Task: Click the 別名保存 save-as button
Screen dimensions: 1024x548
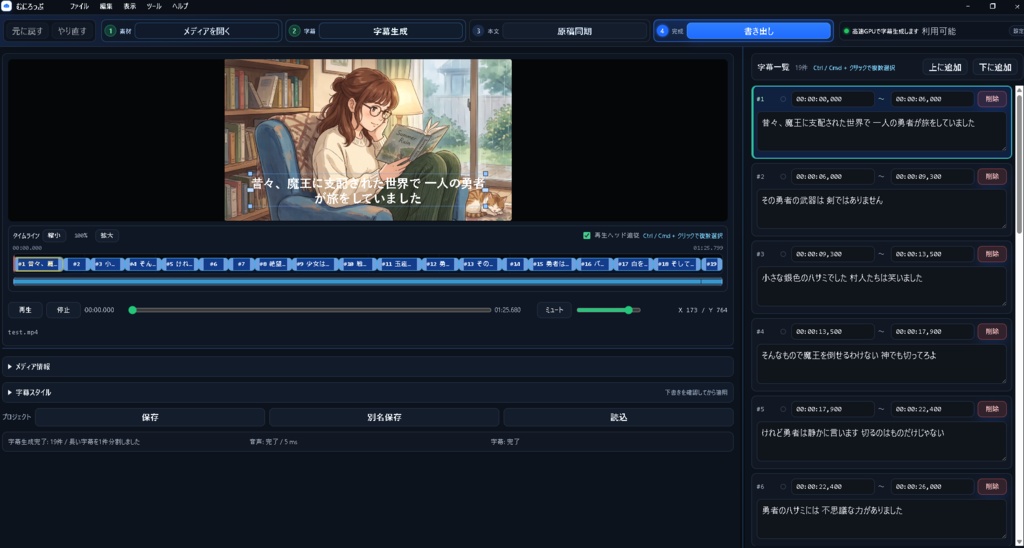Action: point(384,417)
